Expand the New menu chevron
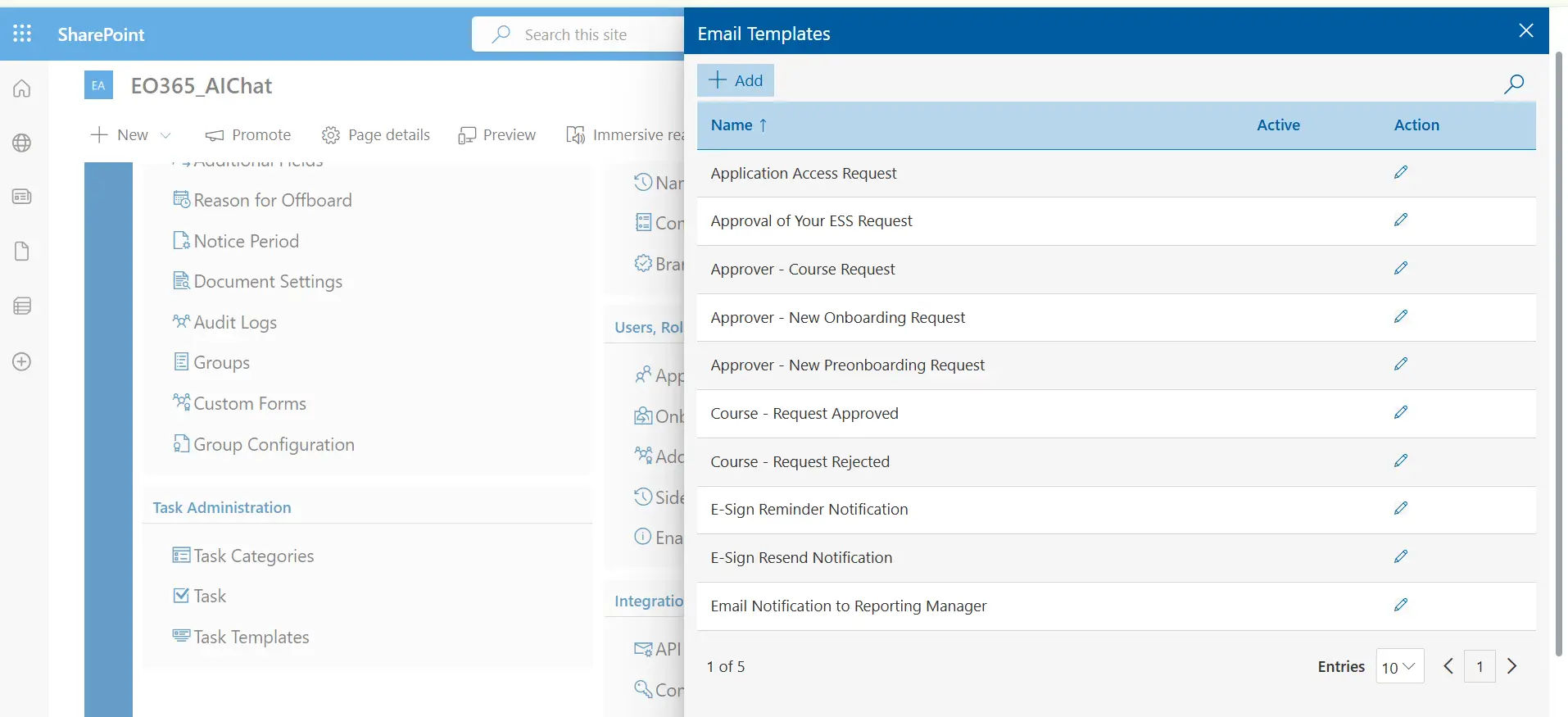 point(165,135)
